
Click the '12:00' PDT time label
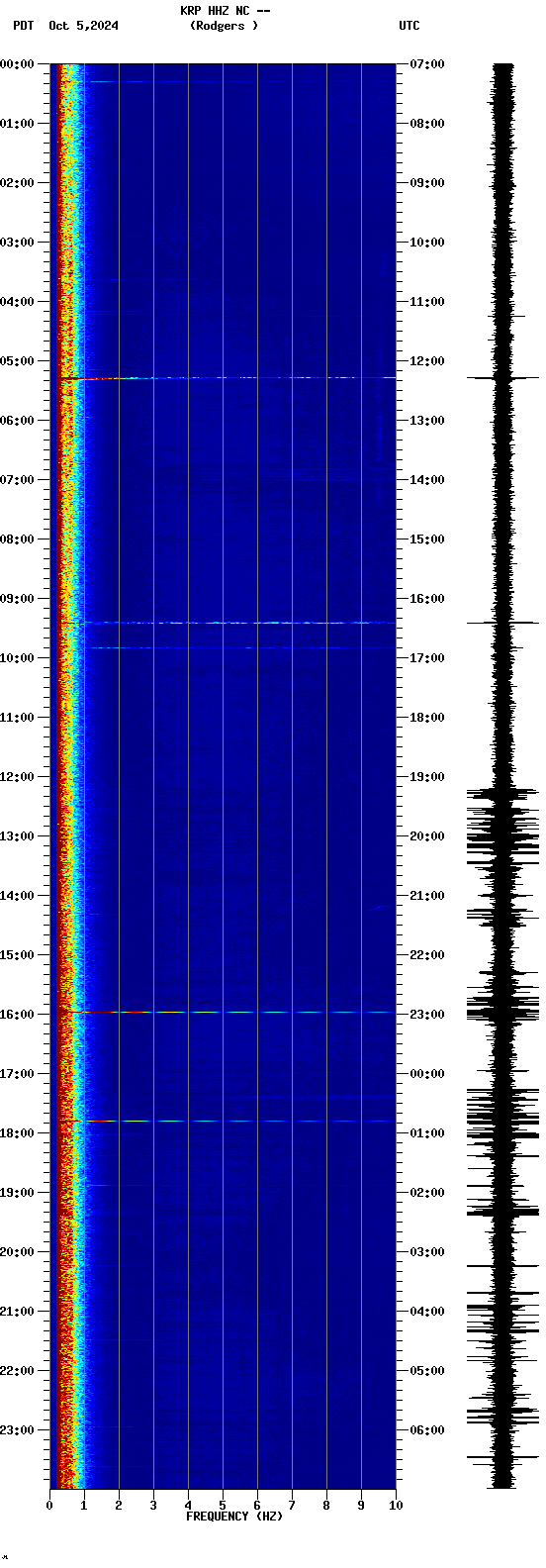click(x=17, y=777)
